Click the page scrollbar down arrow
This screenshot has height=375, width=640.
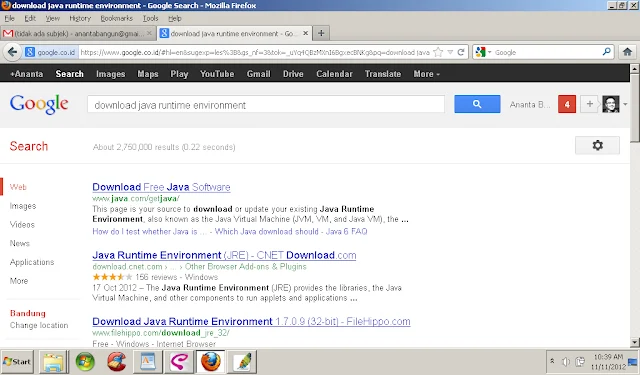(635, 342)
